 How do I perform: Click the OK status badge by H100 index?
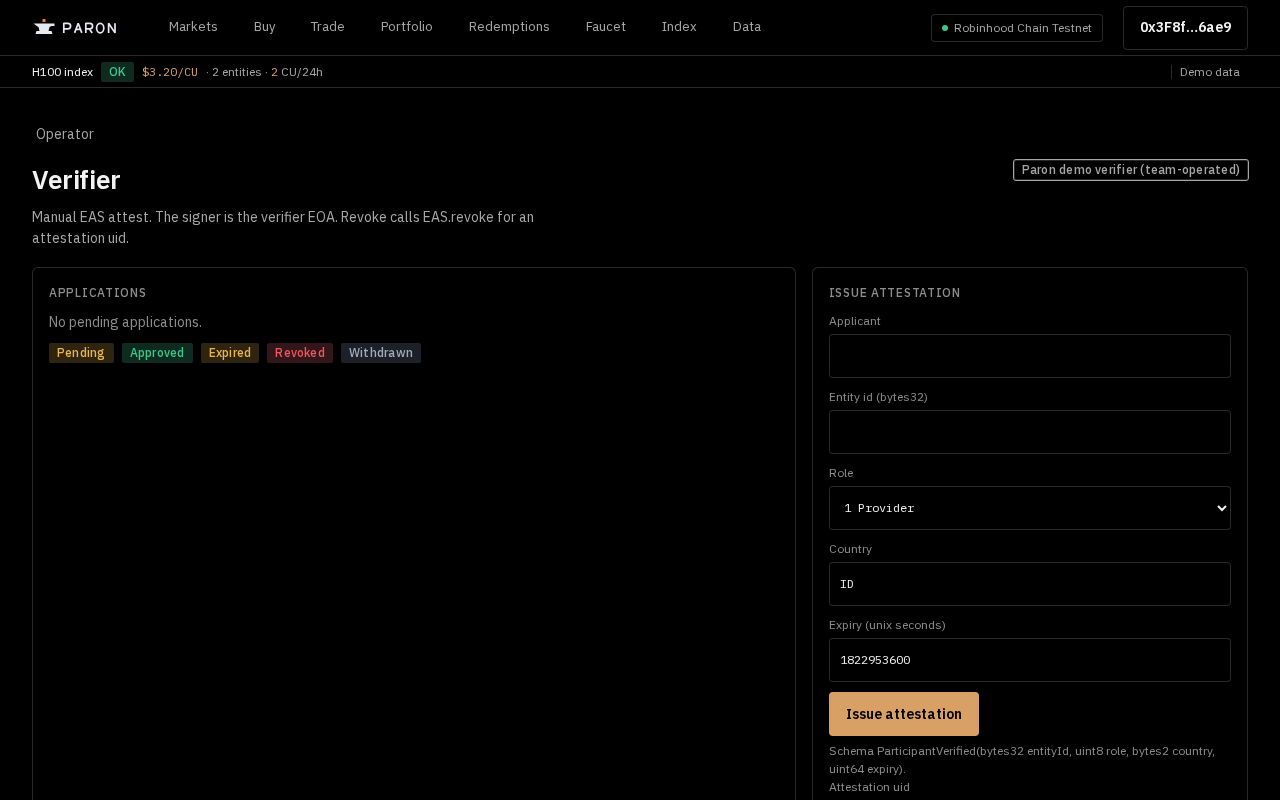coord(117,72)
